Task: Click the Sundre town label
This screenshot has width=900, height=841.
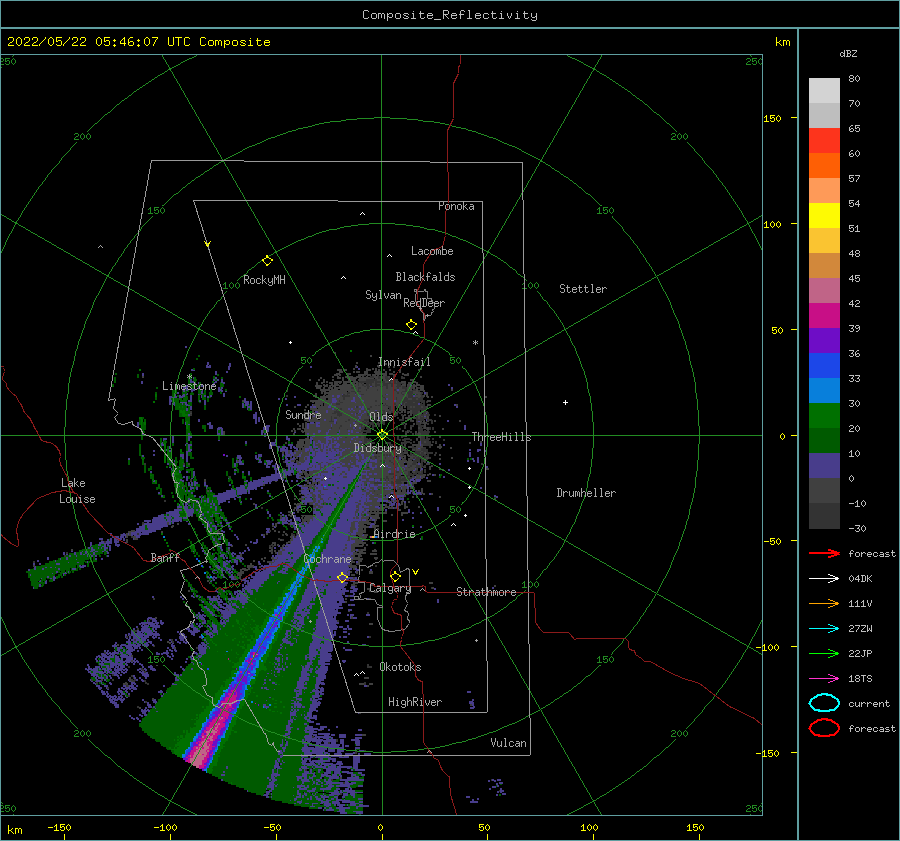Action: click(x=303, y=414)
